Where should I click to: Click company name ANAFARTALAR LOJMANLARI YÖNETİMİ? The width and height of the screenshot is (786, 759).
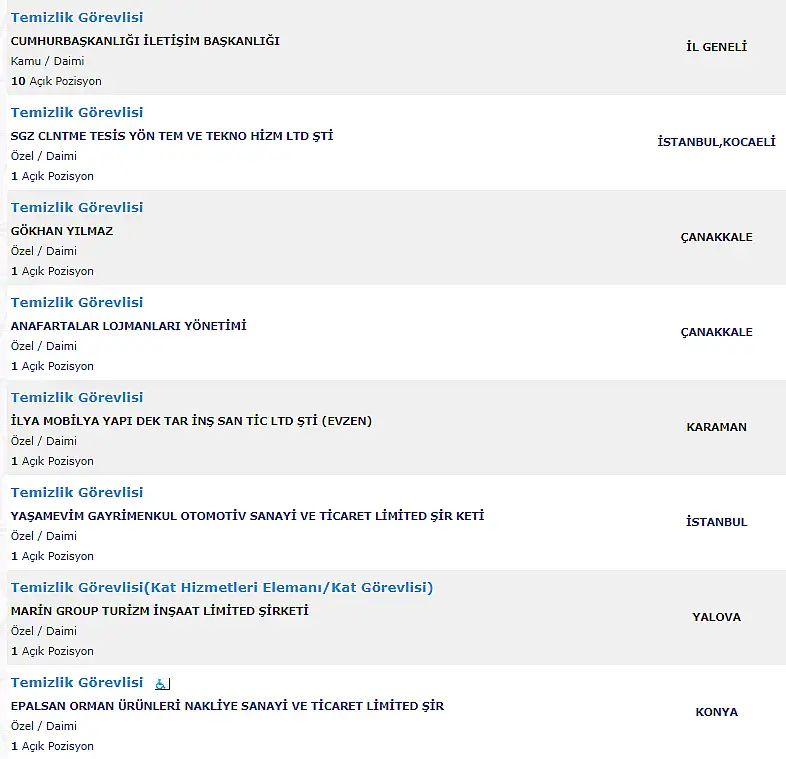pyautogui.click(x=128, y=326)
